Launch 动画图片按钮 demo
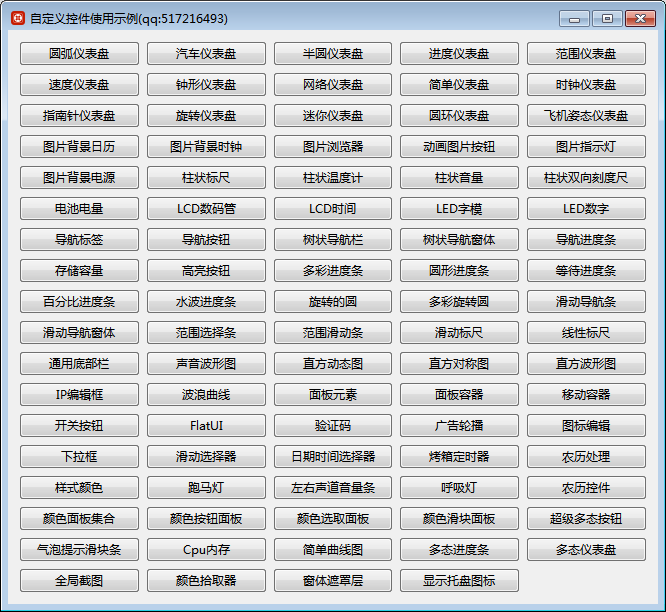 459,147
